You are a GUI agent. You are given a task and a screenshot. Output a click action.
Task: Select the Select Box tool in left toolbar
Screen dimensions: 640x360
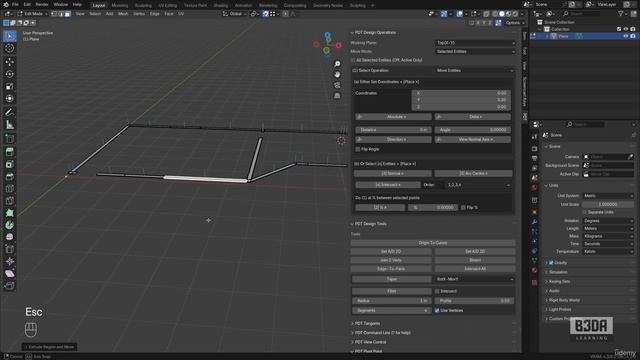pyautogui.click(x=9, y=36)
